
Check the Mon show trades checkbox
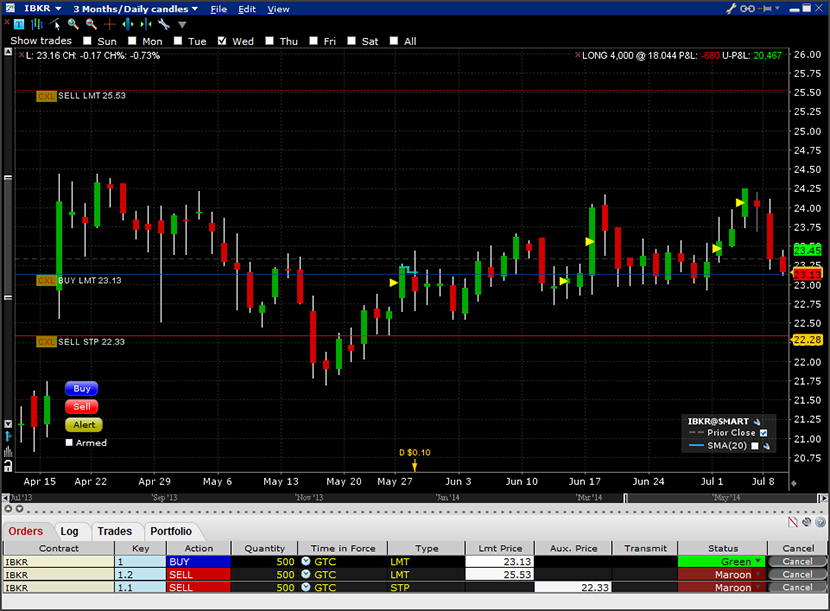click(132, 41)
